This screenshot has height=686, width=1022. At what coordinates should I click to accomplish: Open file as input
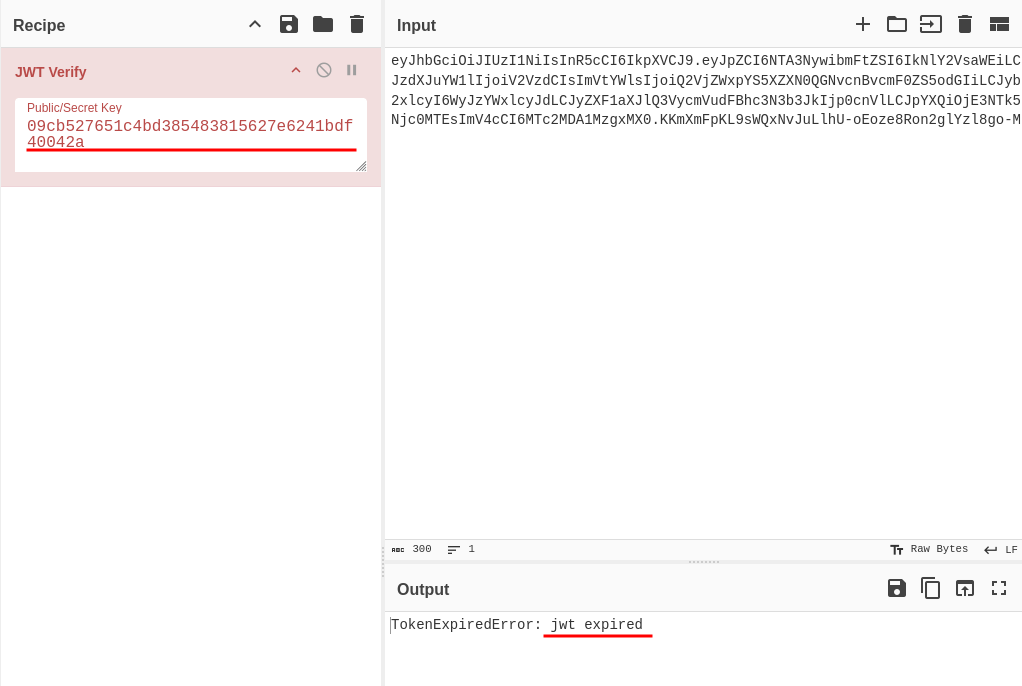point(931,24)
